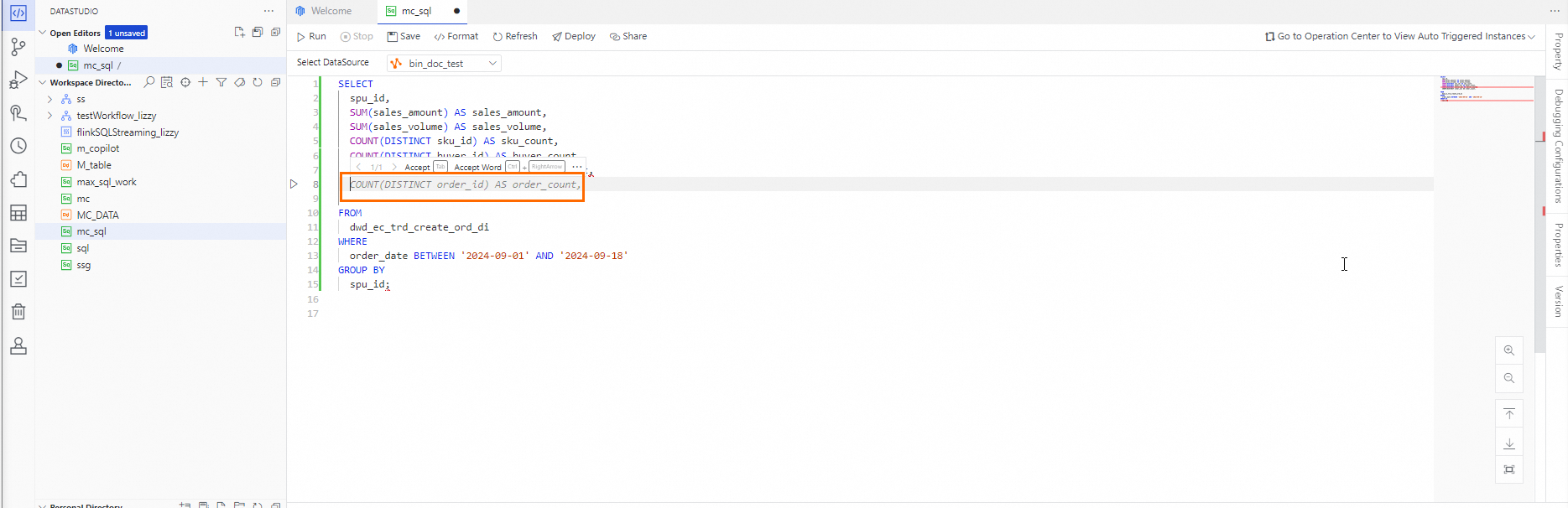Screen dimensions: 1568x508
Task: Open the bin_doc_test datasource dropdown
Action: (x=444, y=63)
